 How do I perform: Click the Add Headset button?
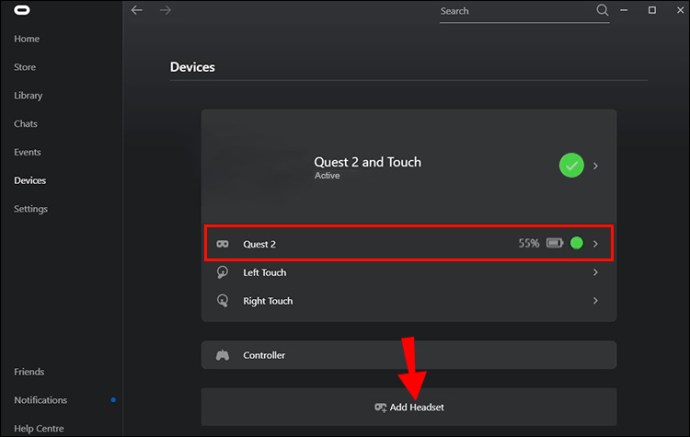409,408
